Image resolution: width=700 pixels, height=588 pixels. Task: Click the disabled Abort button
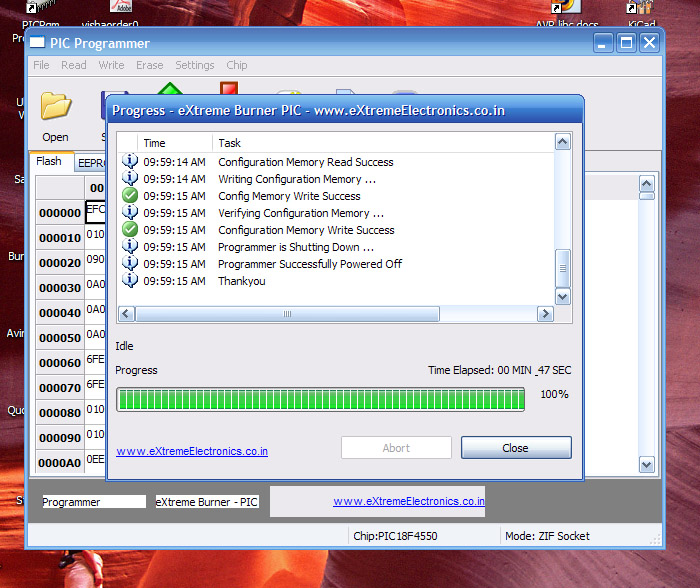(x=396, y=448)
